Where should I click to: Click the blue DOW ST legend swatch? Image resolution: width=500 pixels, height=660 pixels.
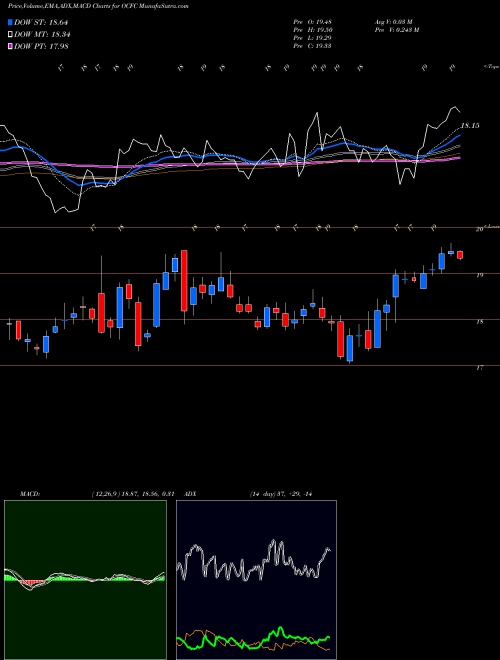click(x=10, y=22)
